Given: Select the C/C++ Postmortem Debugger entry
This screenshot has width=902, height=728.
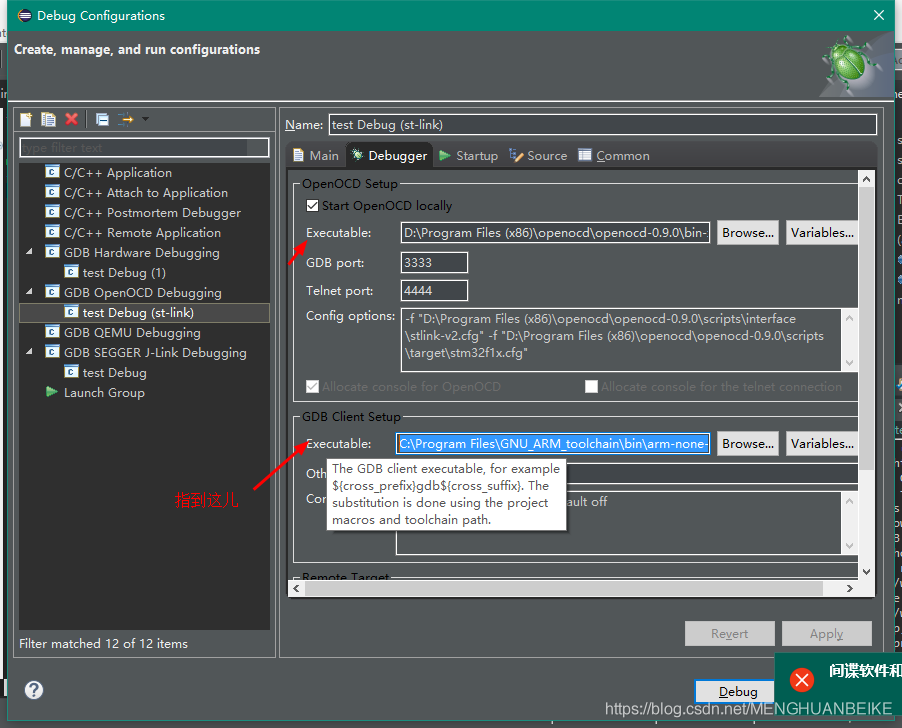Looking at the screenshot, I should coord(152,213).
